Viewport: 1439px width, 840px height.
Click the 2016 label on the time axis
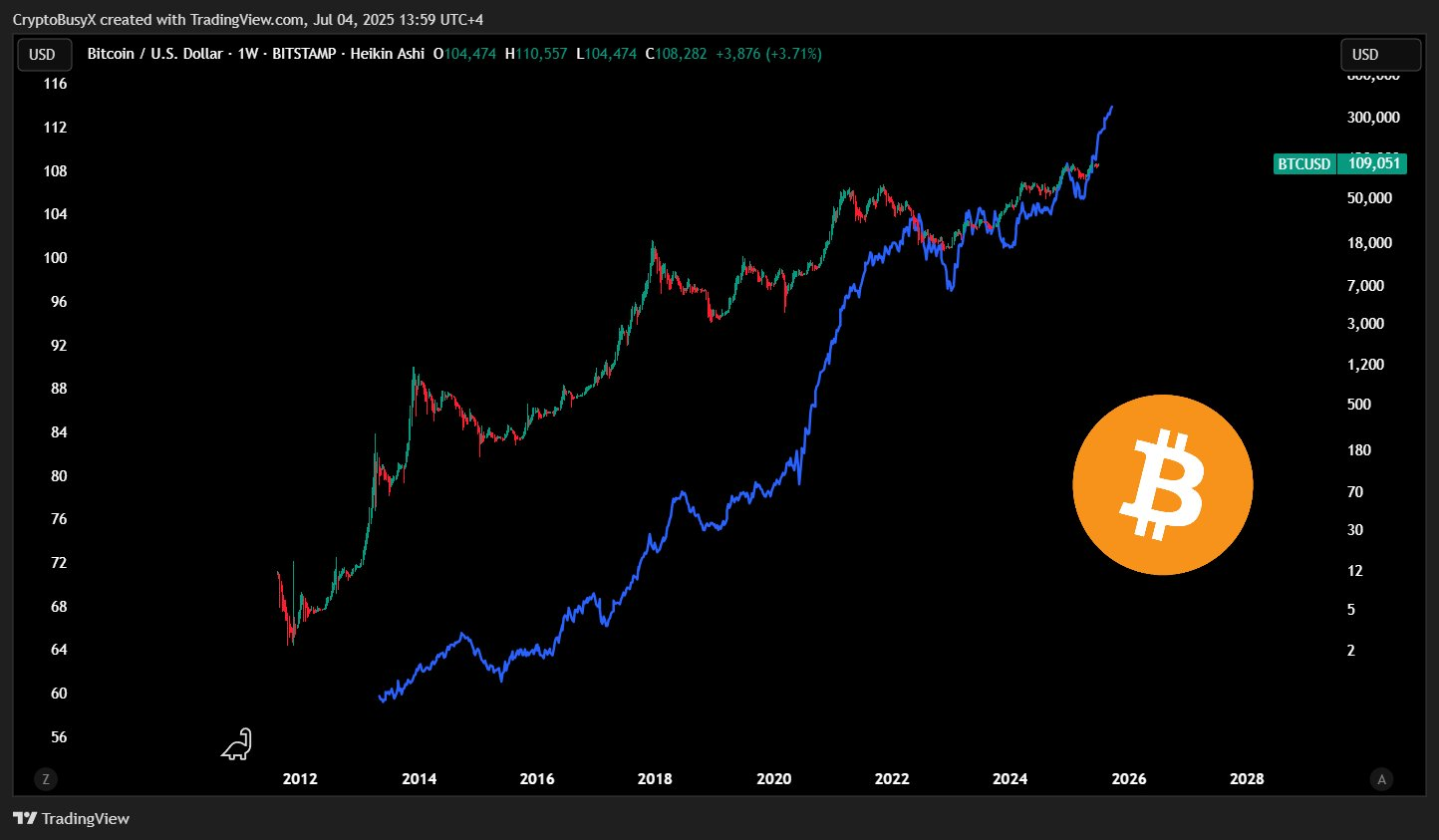537,779
